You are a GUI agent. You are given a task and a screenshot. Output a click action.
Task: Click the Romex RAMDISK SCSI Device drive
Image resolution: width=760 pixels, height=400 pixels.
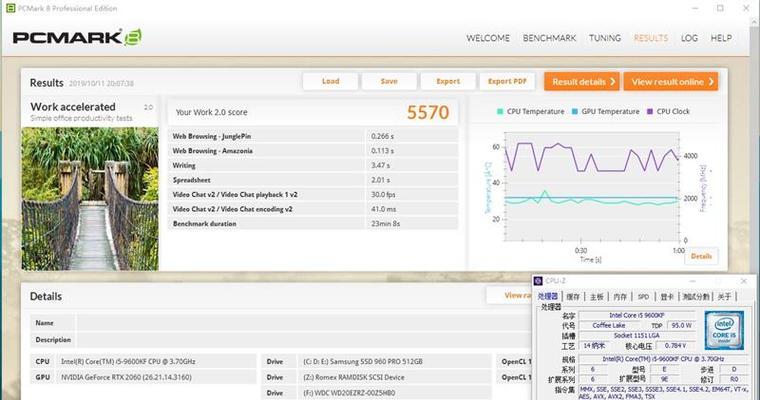click(x=353, y=377)
